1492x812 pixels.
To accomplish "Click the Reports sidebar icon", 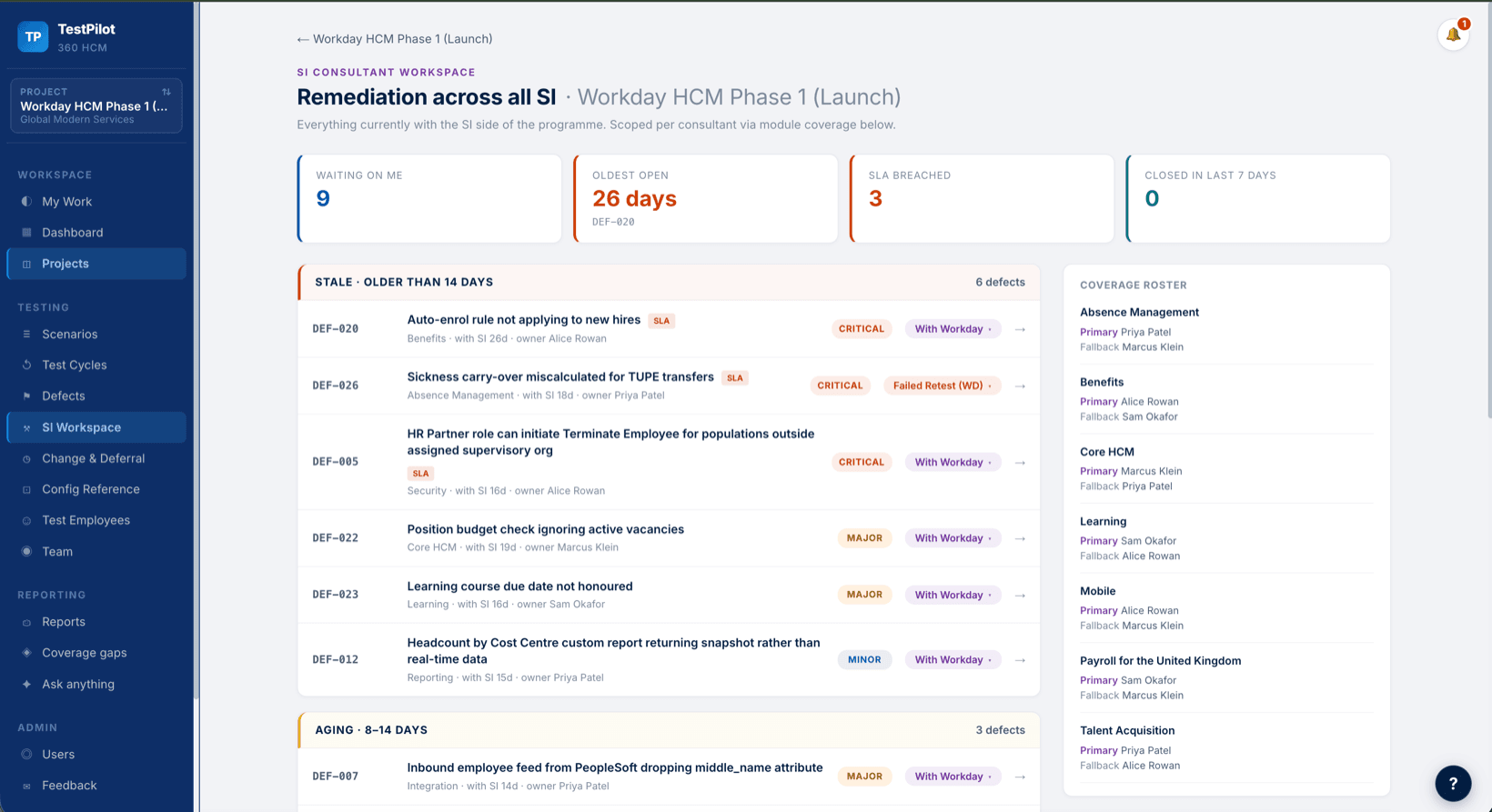I will (x=26, y=623).
